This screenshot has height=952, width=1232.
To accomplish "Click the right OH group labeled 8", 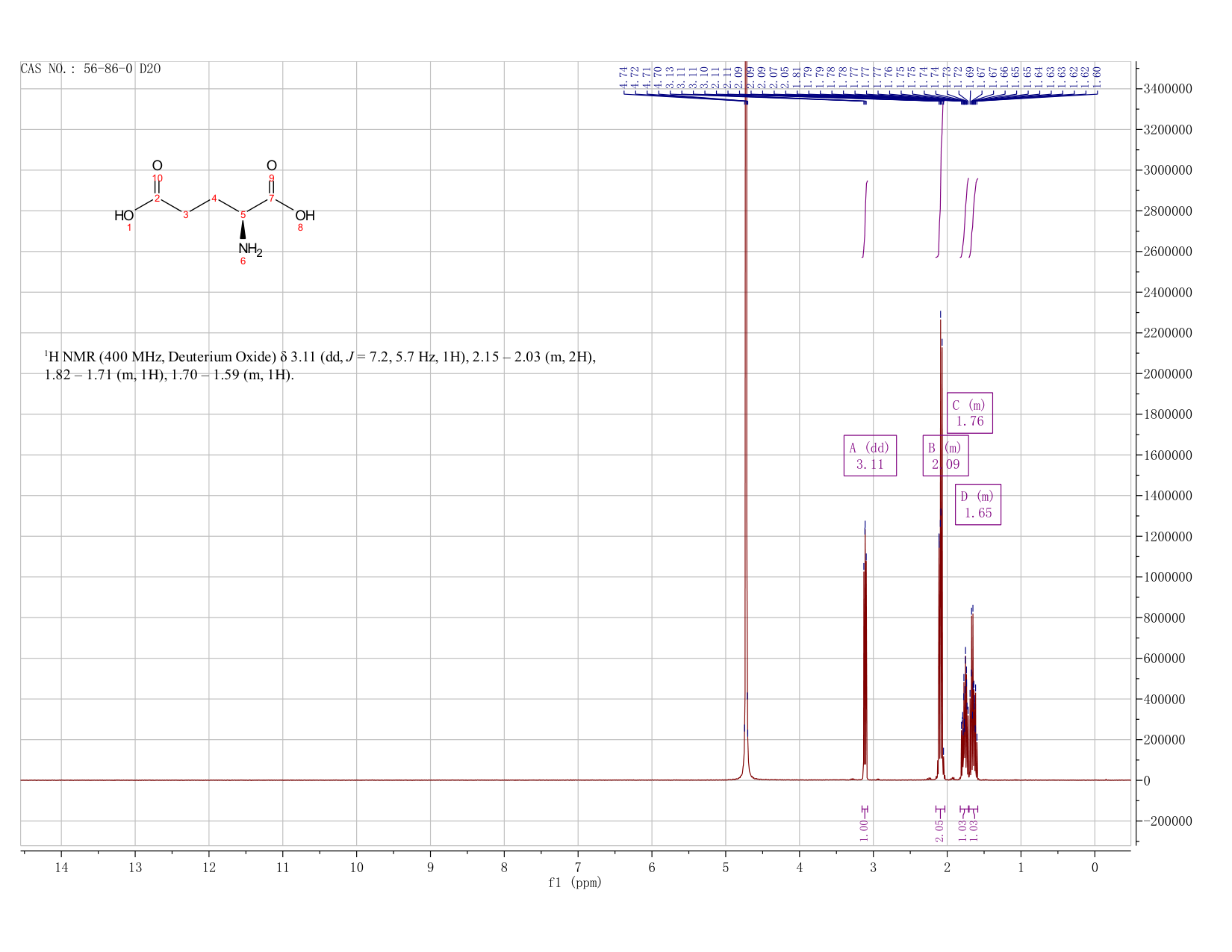I will coord(305,216).
